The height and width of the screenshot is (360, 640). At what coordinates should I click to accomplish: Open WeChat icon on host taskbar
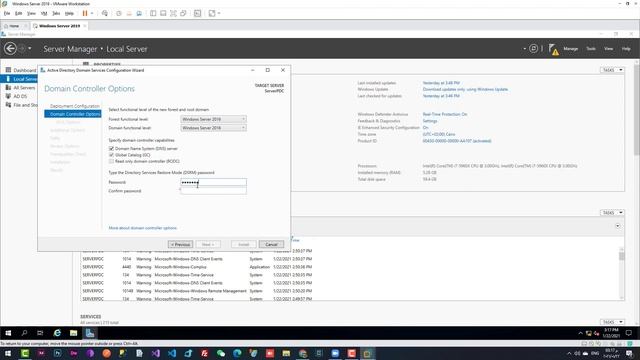pos(221,353)
